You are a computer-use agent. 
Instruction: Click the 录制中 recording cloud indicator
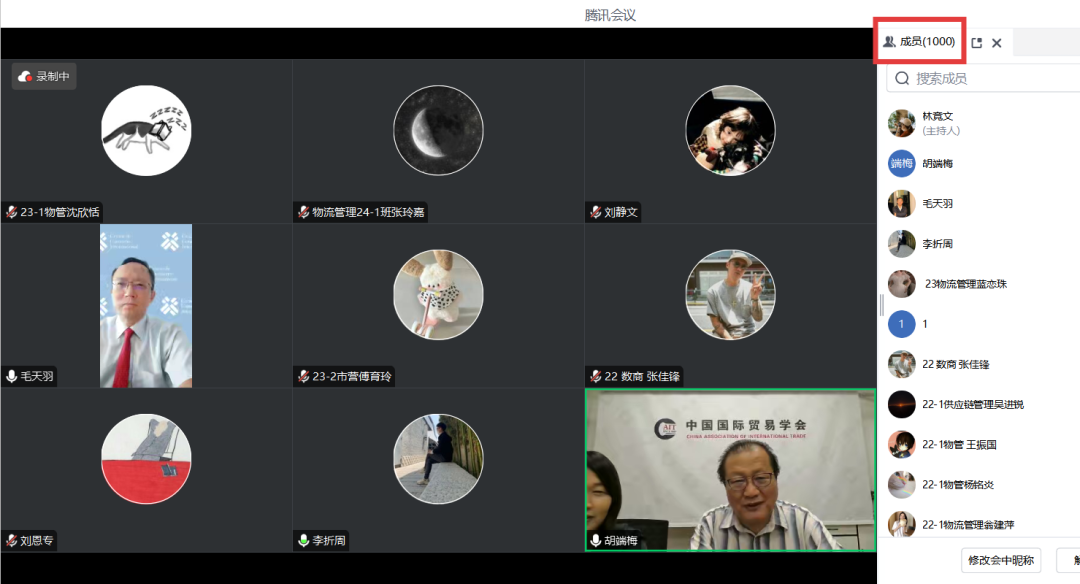(x=44, y=76)
